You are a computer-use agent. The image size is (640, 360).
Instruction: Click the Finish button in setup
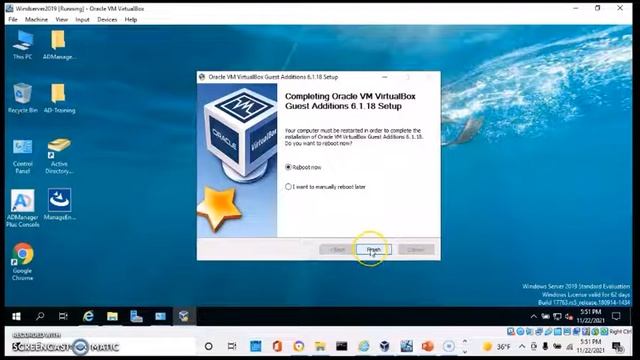373,249
